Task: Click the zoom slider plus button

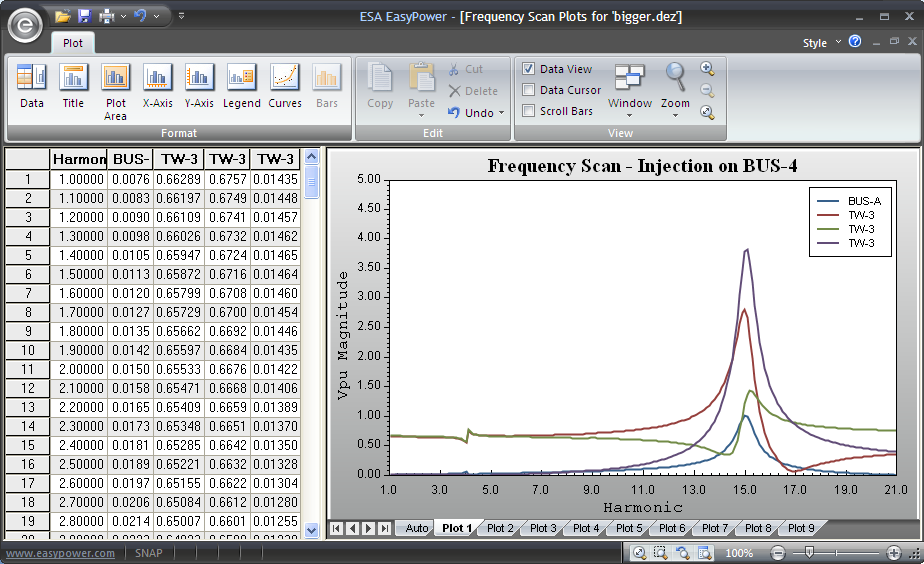Action: point(894,553)
